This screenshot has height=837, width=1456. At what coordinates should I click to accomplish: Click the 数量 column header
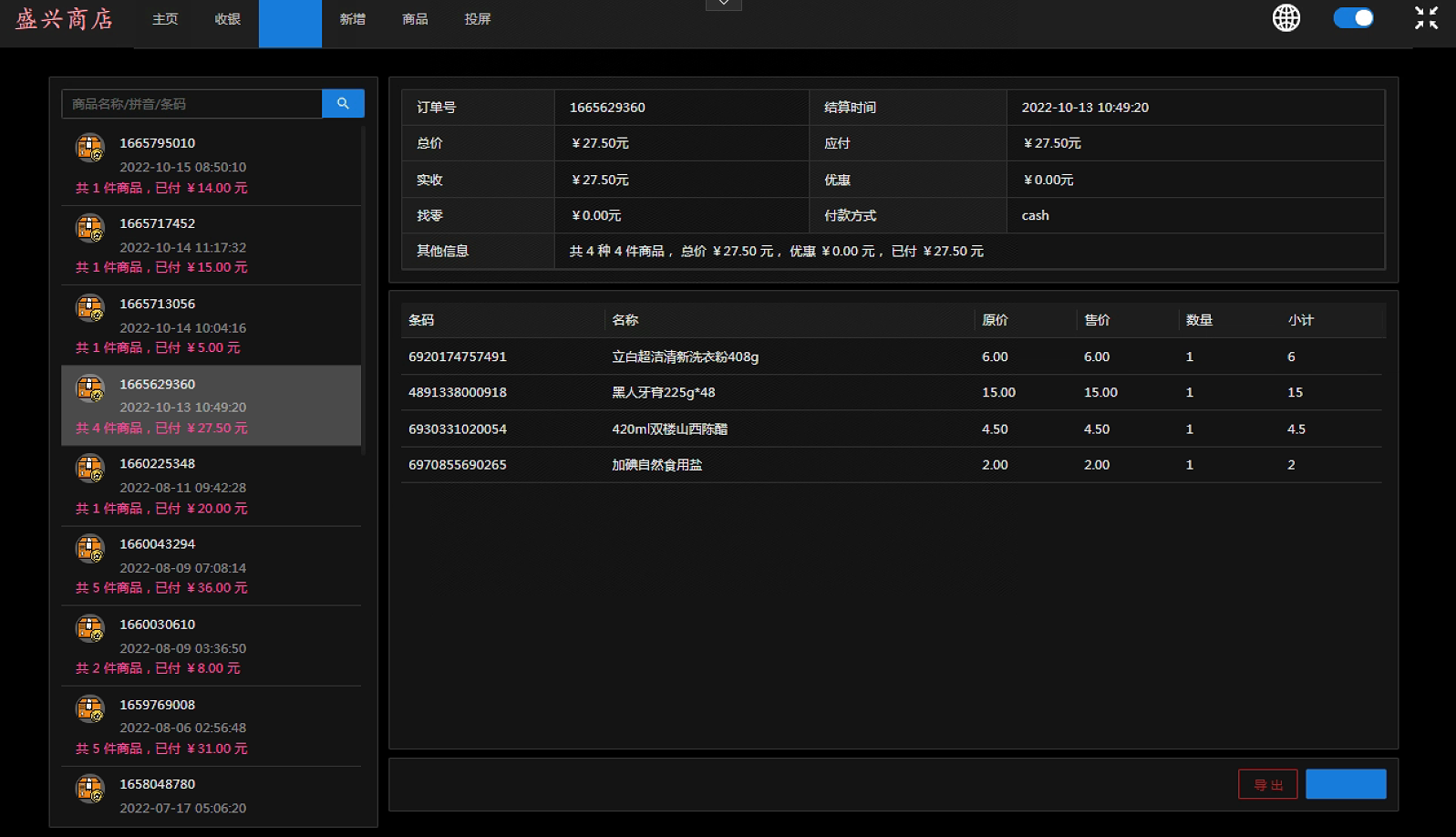tap(1199, 320)
